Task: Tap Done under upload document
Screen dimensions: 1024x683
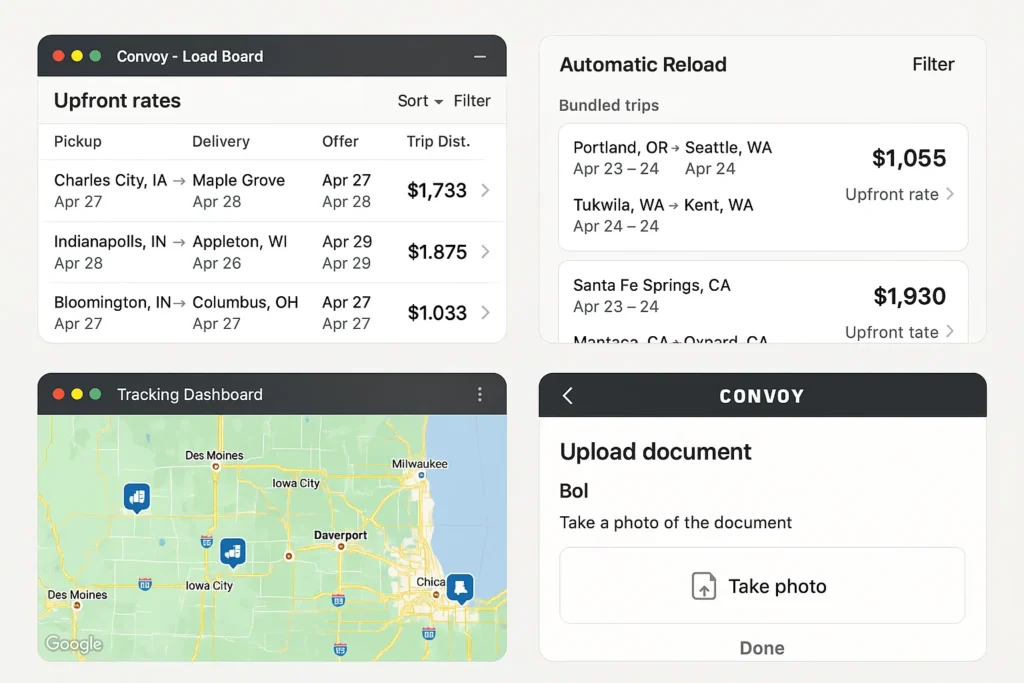Action: (761, 648)
